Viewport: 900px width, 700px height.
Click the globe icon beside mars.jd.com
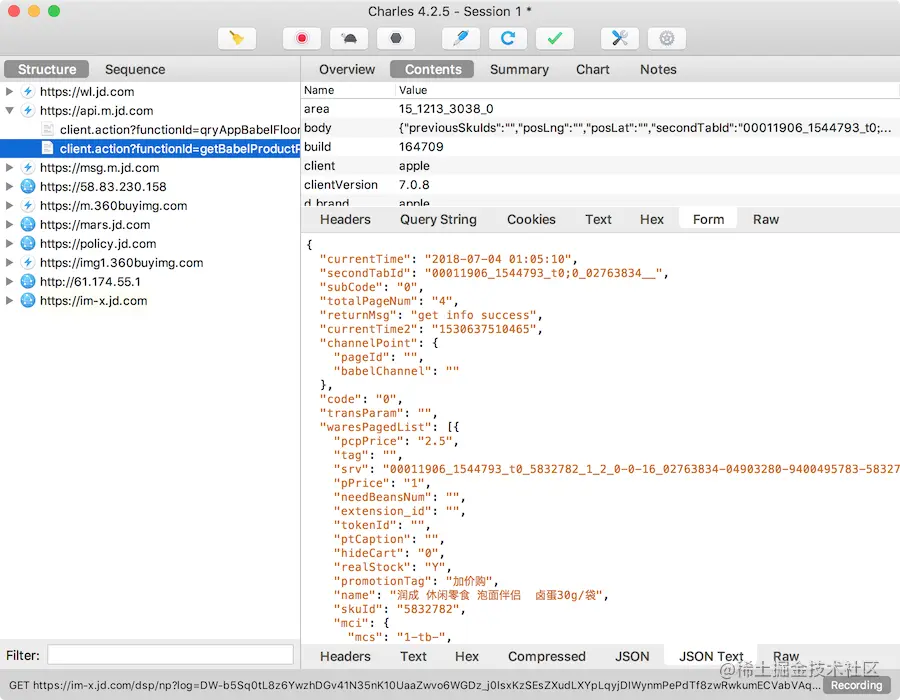tap(28, 224)
